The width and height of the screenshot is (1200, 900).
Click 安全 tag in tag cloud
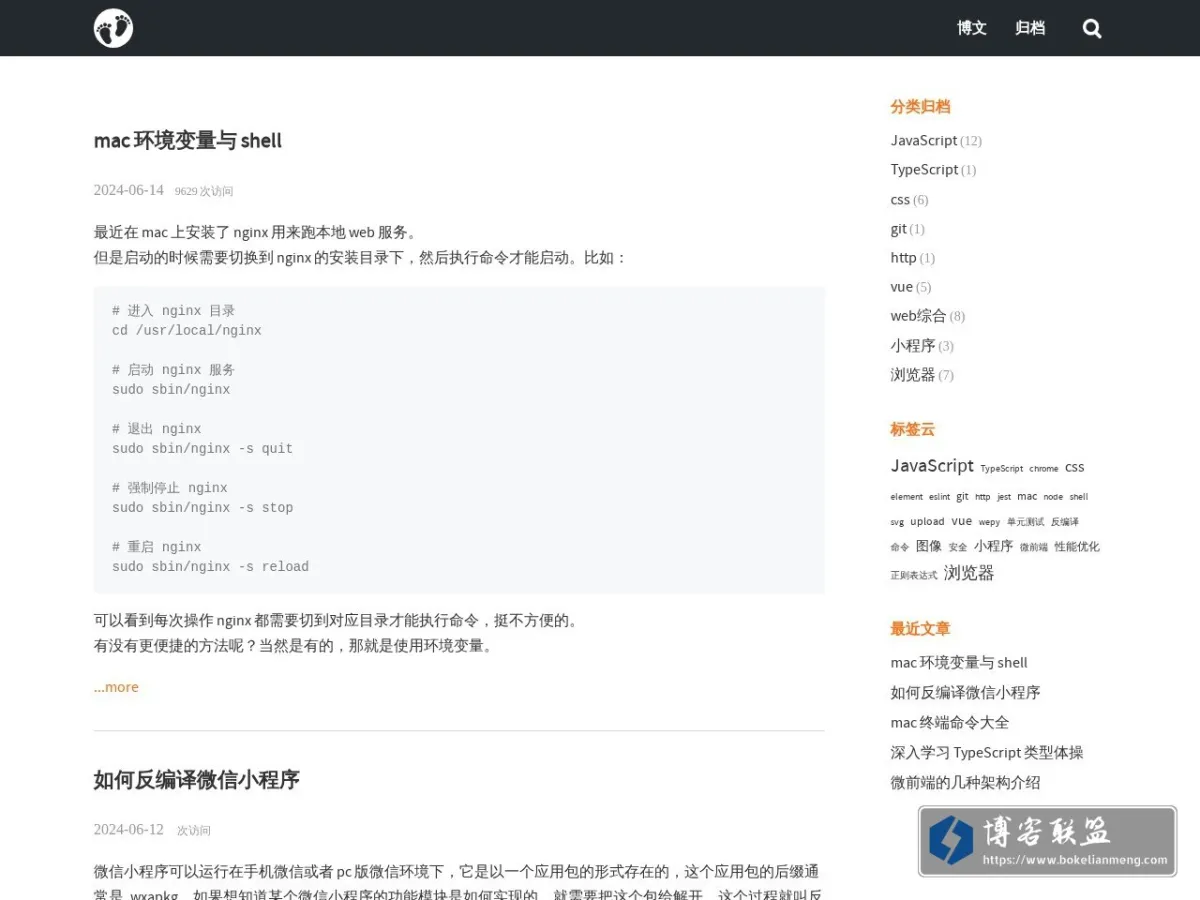tap(958, 547)
